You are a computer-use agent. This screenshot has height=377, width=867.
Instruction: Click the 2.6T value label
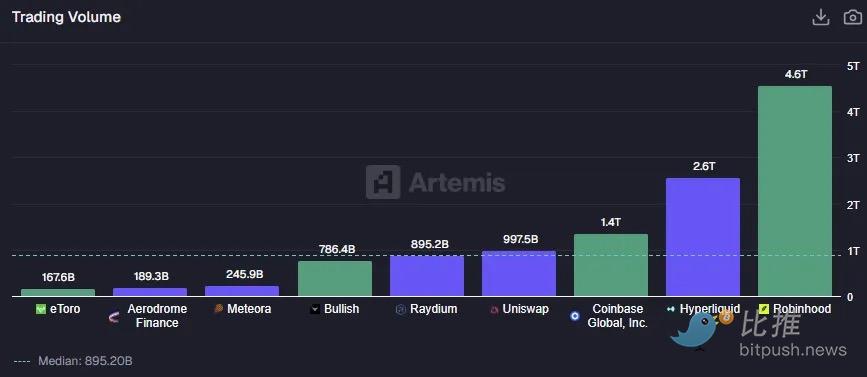(703, 166)
